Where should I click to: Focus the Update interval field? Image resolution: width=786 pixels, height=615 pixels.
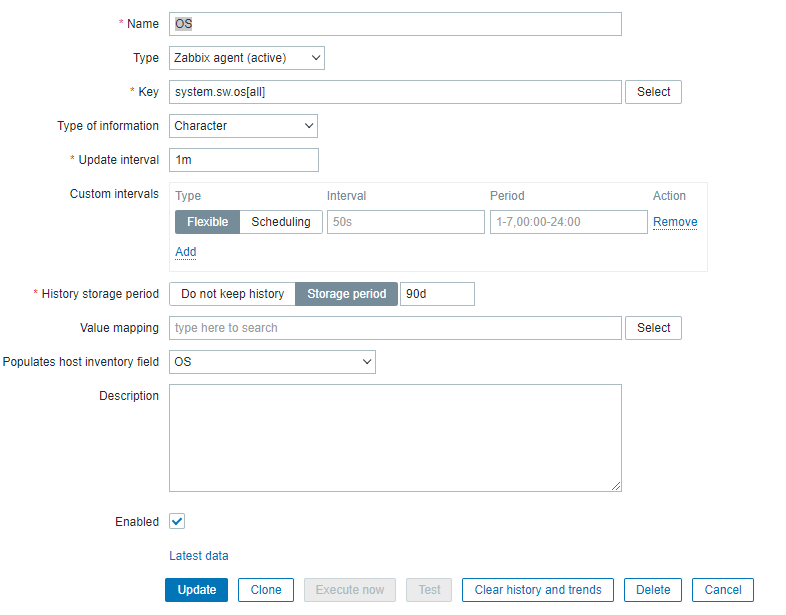[244, 160]
